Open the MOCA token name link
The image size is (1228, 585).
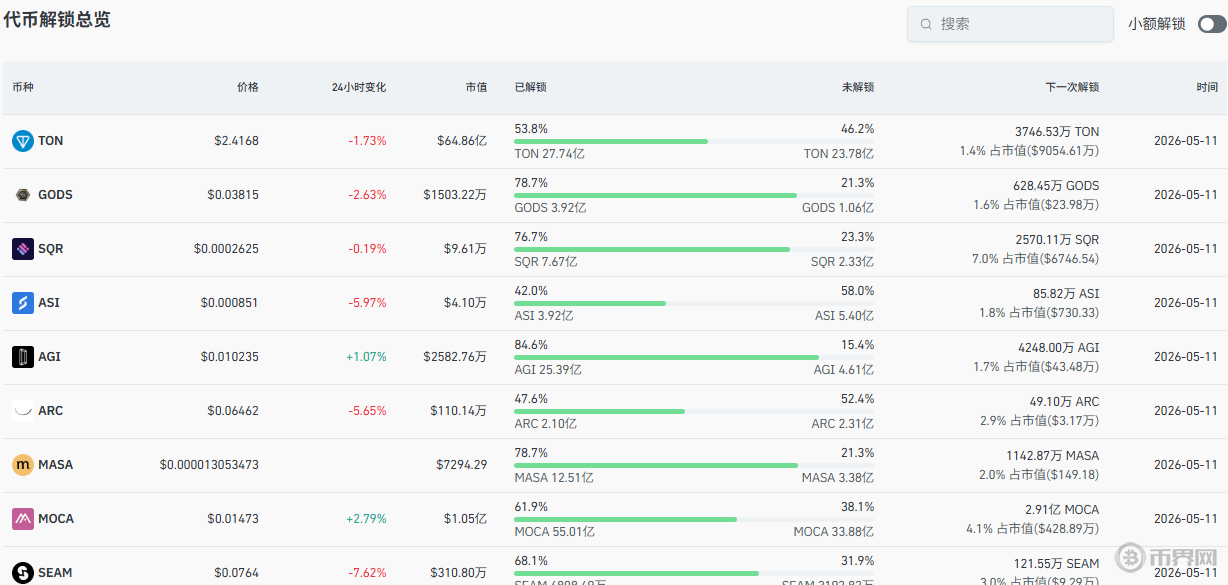click(x=56, y=519)
